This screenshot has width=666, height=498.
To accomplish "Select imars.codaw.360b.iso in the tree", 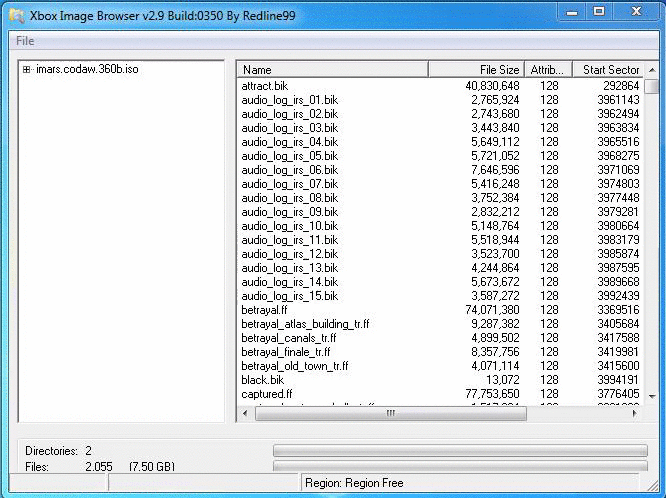I will pos(87,70).
